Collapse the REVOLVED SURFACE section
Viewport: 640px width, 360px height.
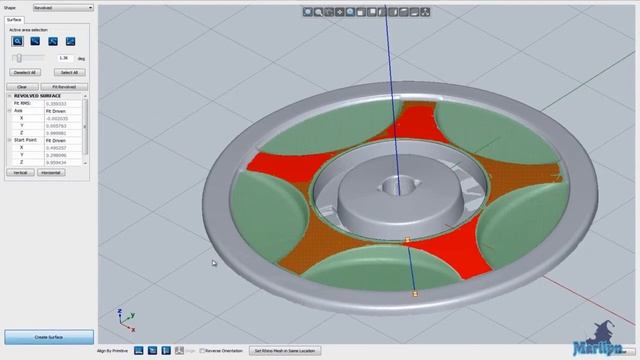click(10, 96)
